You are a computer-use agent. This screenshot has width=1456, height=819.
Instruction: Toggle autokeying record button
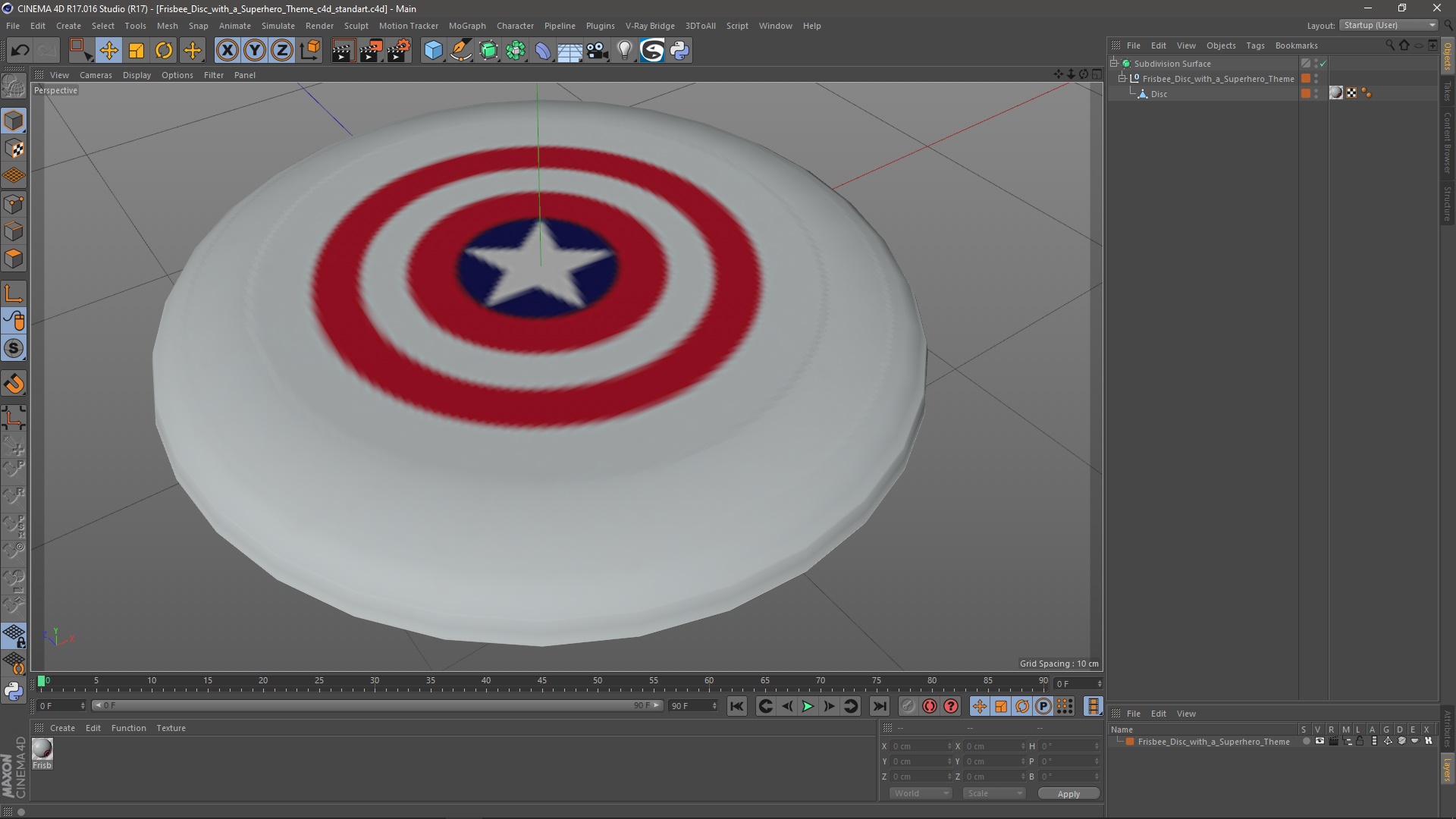930,706
